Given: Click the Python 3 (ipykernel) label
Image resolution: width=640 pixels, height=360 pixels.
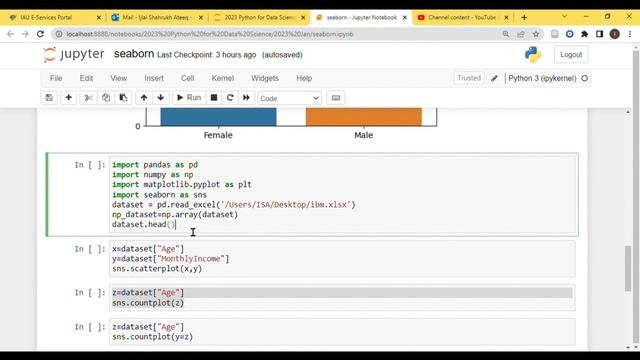Looking at the screenshot, I should click(542, 78).
